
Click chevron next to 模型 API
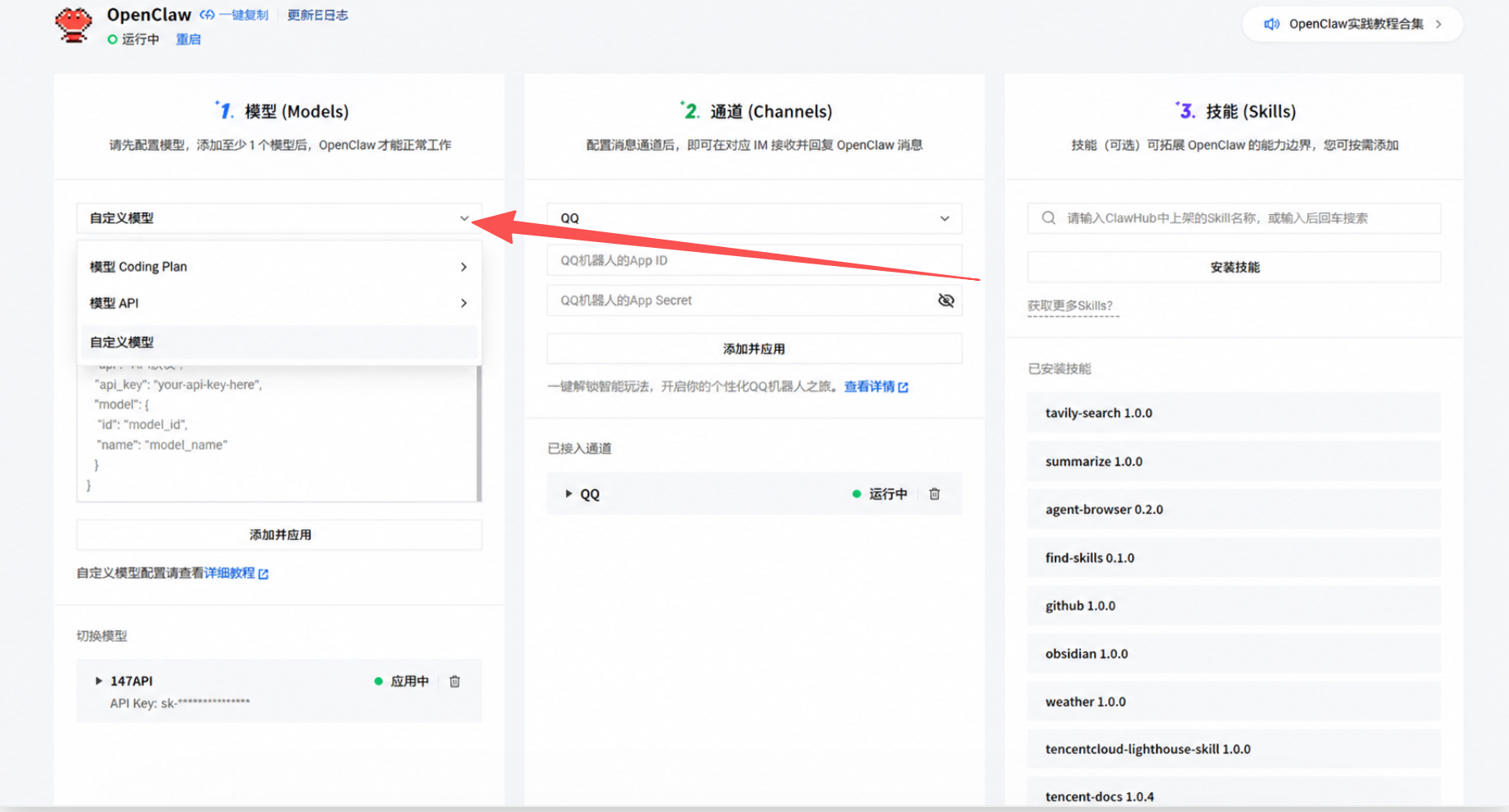click(464, 303)
